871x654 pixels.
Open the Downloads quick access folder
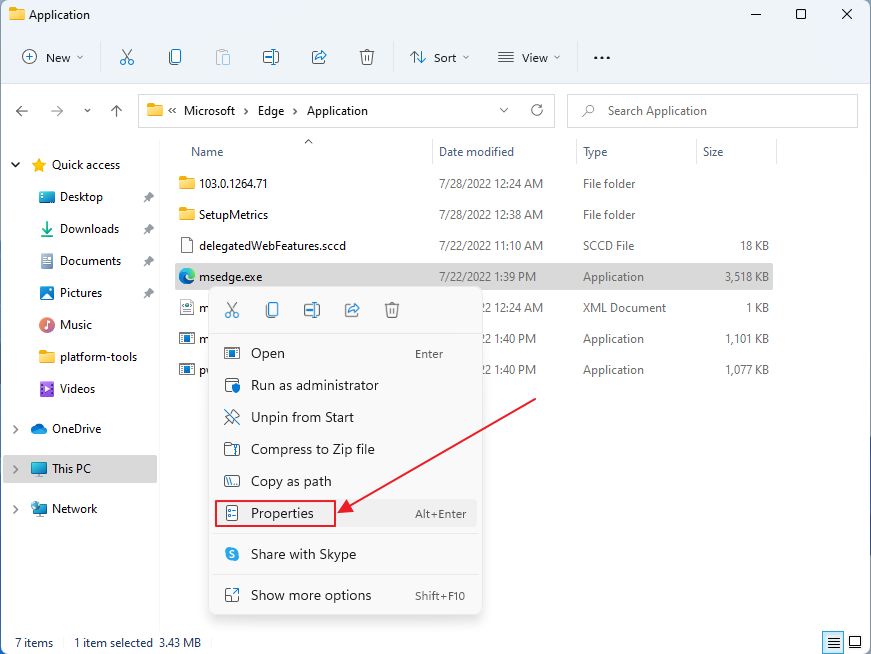[x=89, y=229]
